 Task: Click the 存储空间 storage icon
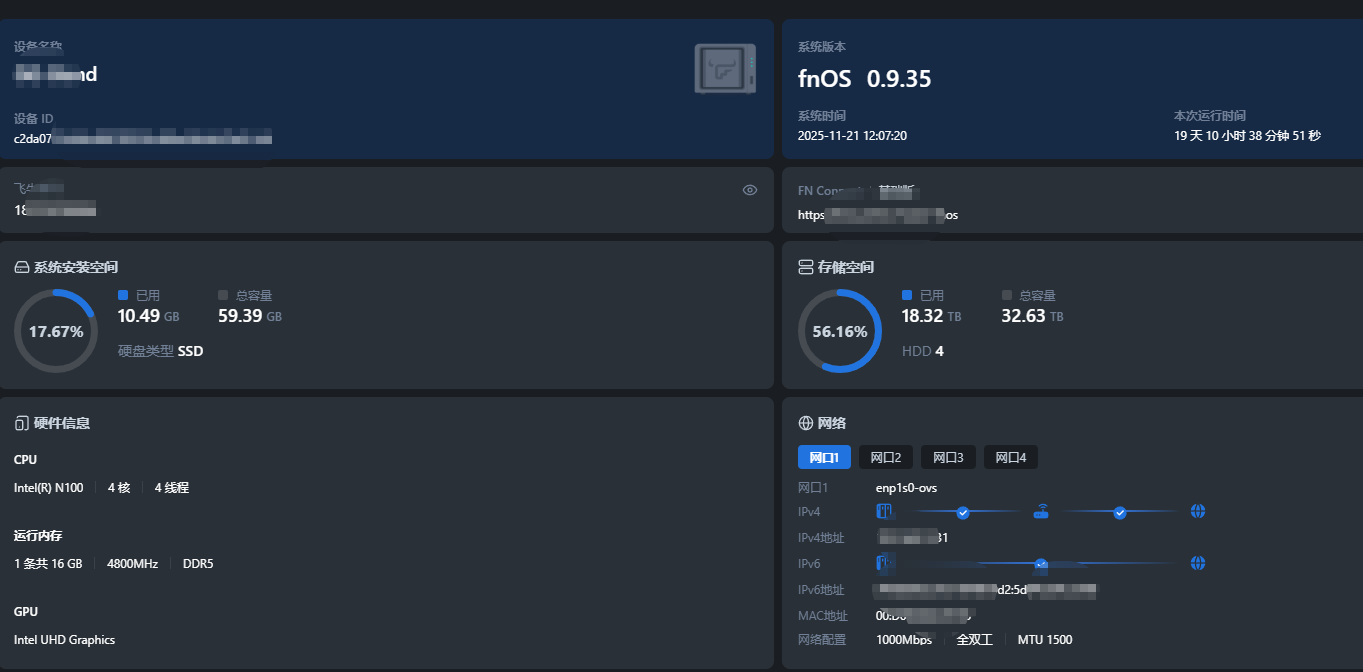point(806,267)
